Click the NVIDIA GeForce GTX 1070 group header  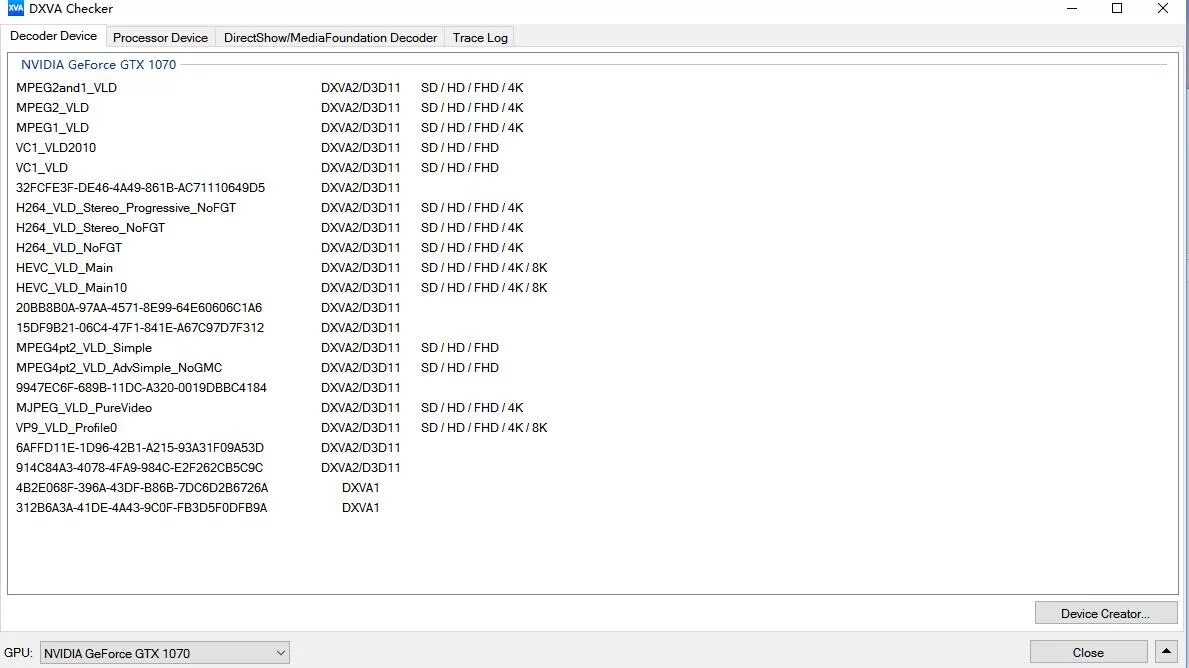tap(99, 64)
